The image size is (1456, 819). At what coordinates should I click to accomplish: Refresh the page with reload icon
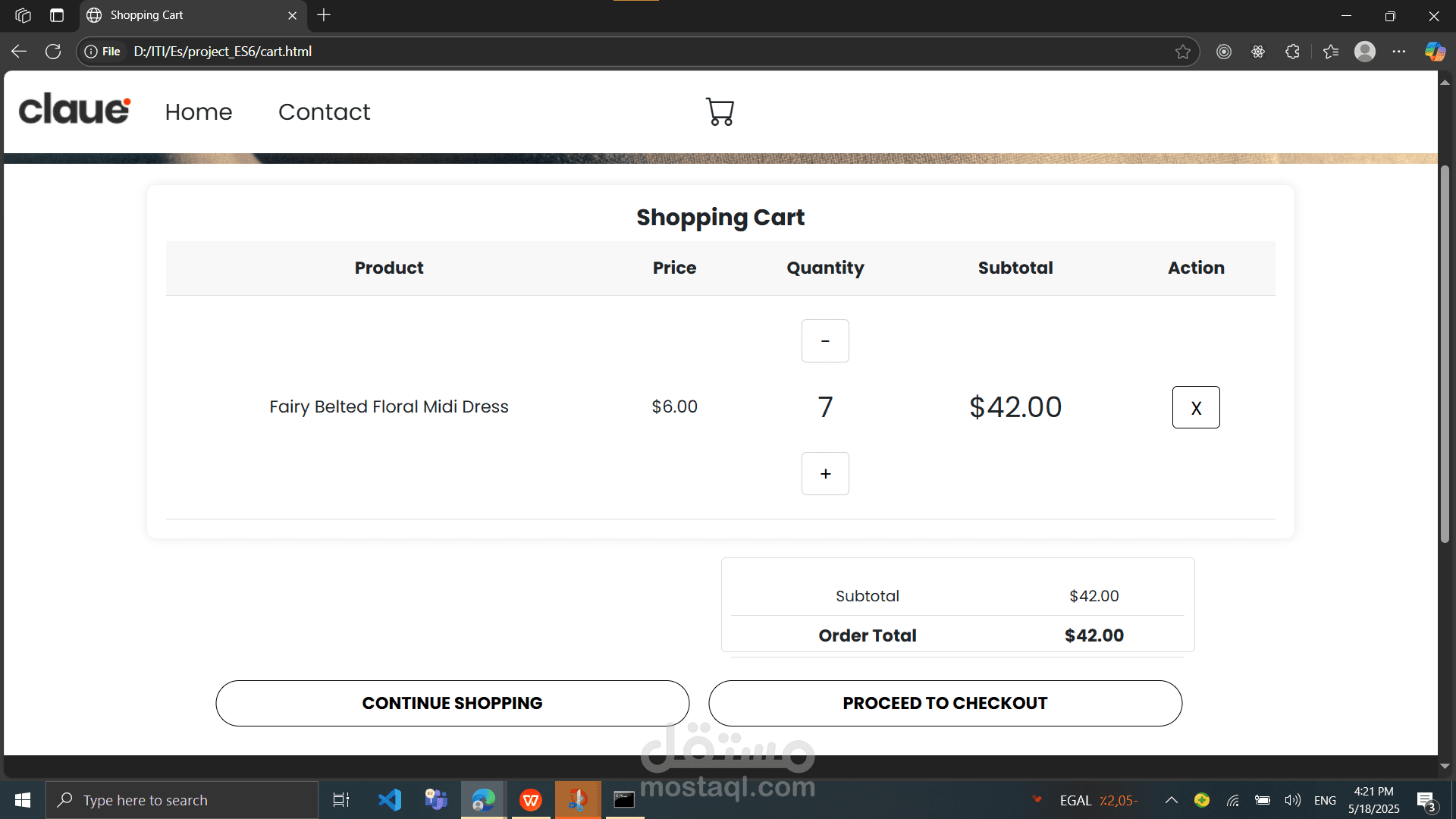pyautogui.click(x=53, y=52)
